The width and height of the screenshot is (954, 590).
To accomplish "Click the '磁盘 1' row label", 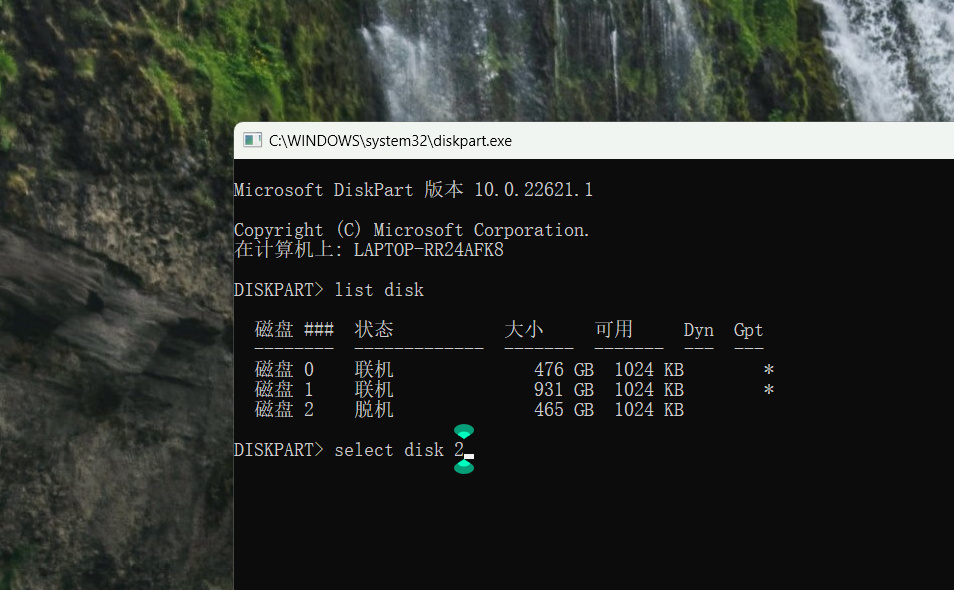I will click(284, 390).
